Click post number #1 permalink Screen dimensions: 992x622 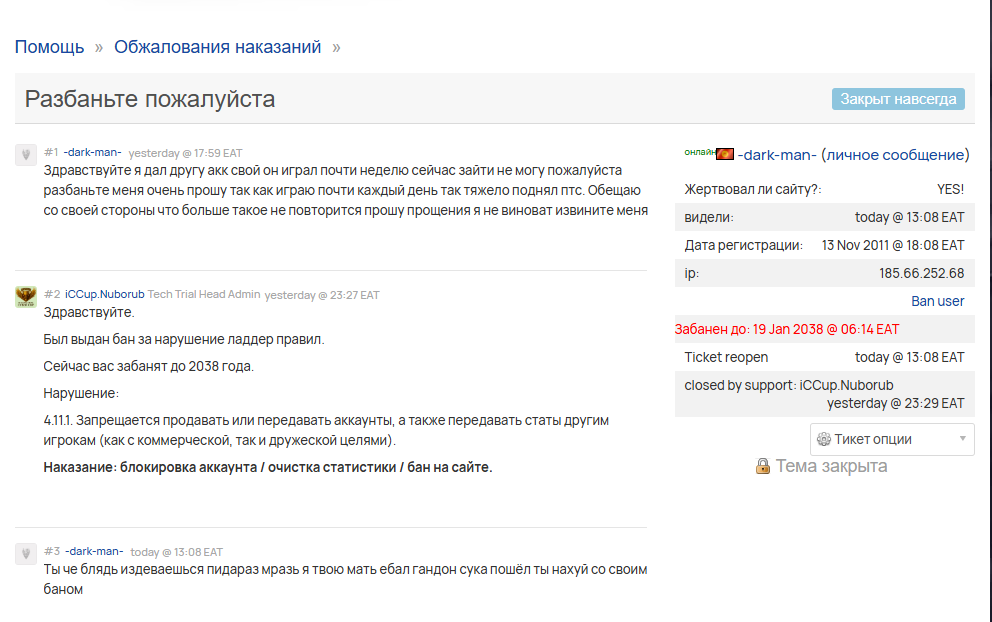pyautogui.click(x=51, y=152)
